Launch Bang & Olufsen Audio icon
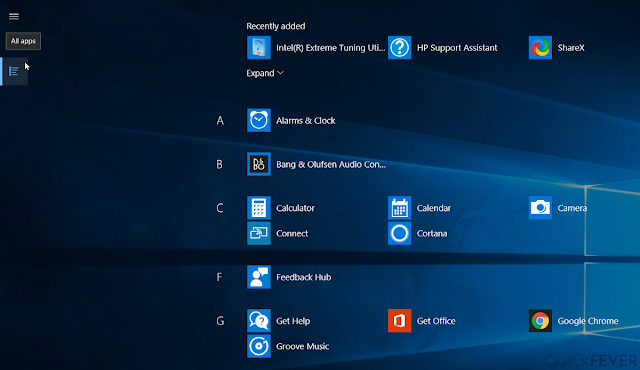This screenshot has height=370, width=640. (x=259, y=164)
